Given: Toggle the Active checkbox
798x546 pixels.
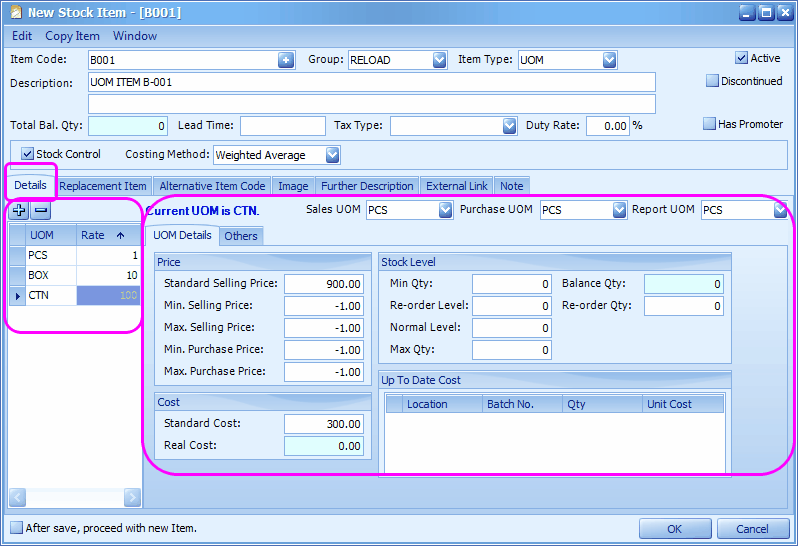Looking at the screenshot, I should [742, 58].
